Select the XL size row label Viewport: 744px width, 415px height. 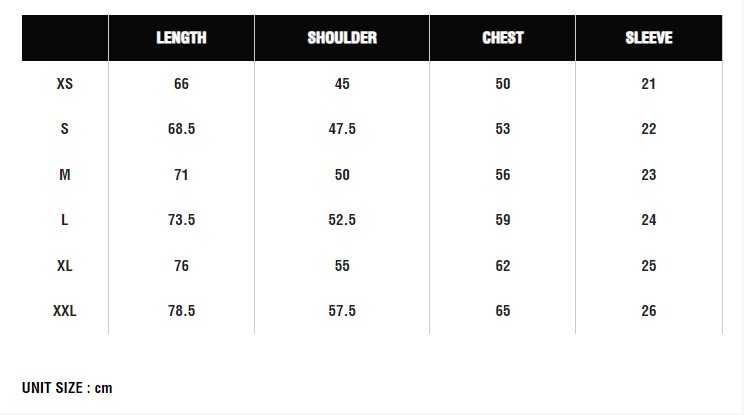65,266
